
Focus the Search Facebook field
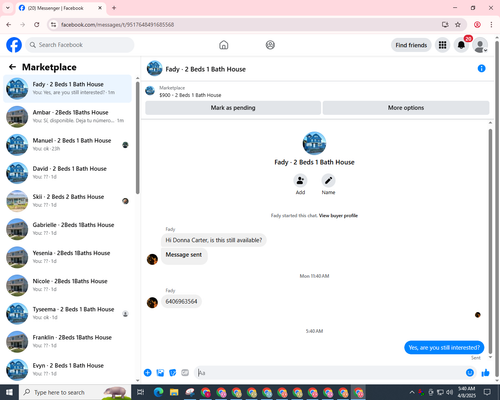coord(80,45)
